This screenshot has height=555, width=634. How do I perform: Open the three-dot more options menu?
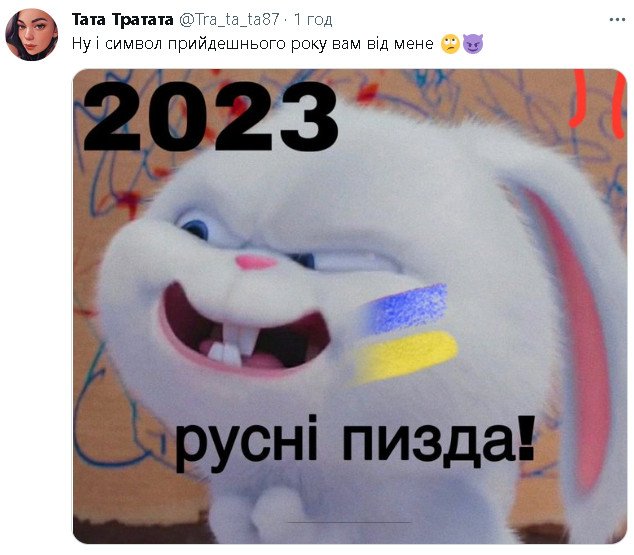(617, 19)
